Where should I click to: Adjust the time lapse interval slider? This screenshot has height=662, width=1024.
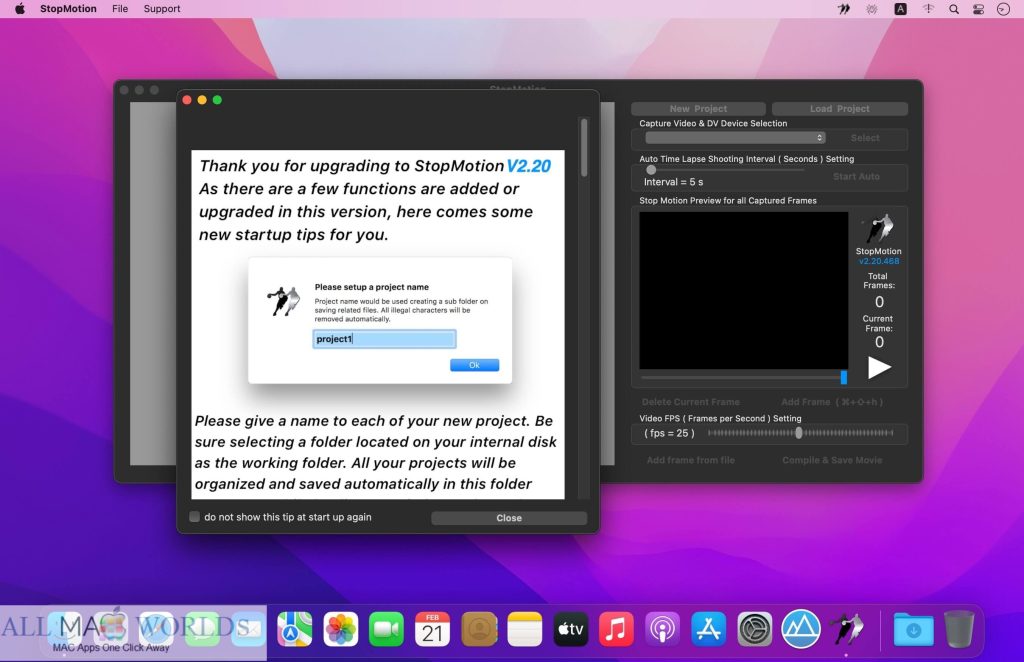(651, 170)
